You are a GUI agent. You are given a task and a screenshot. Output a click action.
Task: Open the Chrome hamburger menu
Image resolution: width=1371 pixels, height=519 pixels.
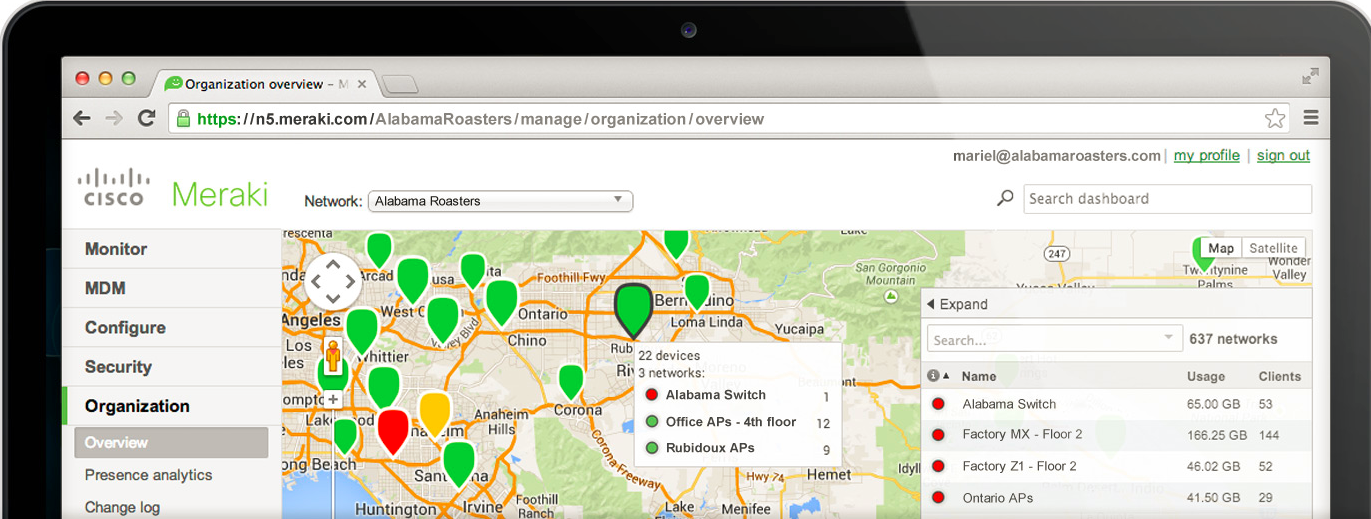click(1311, 118)
